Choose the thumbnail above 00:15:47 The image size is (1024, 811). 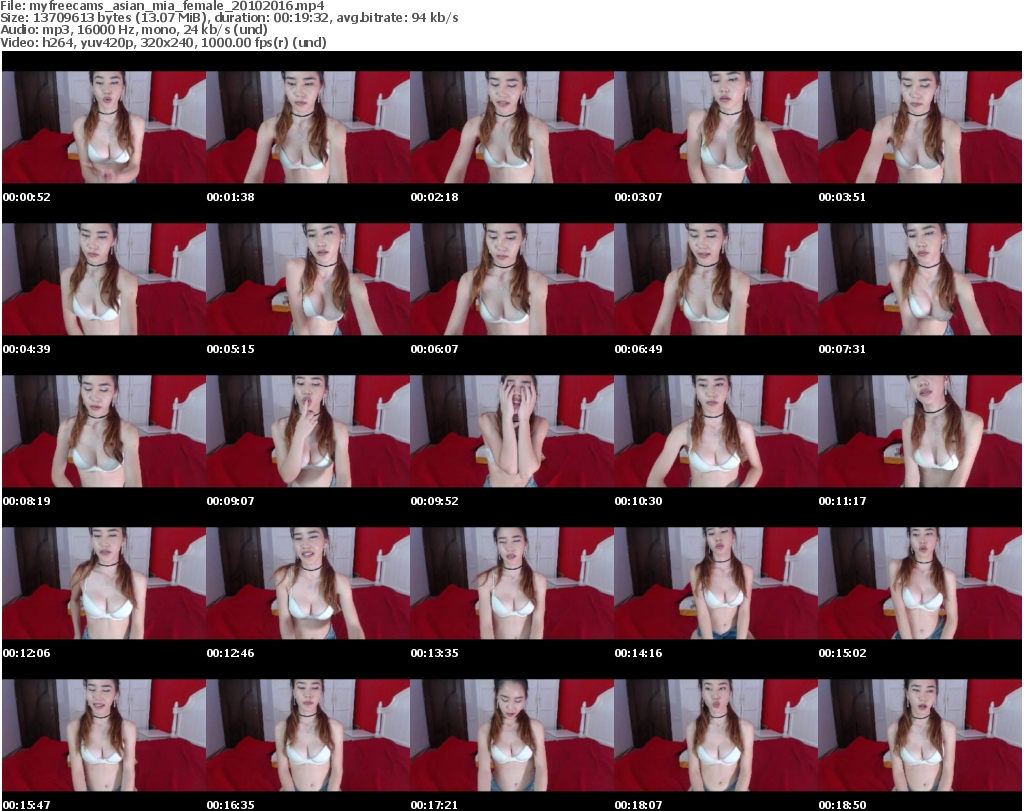[x=104, y=736]
